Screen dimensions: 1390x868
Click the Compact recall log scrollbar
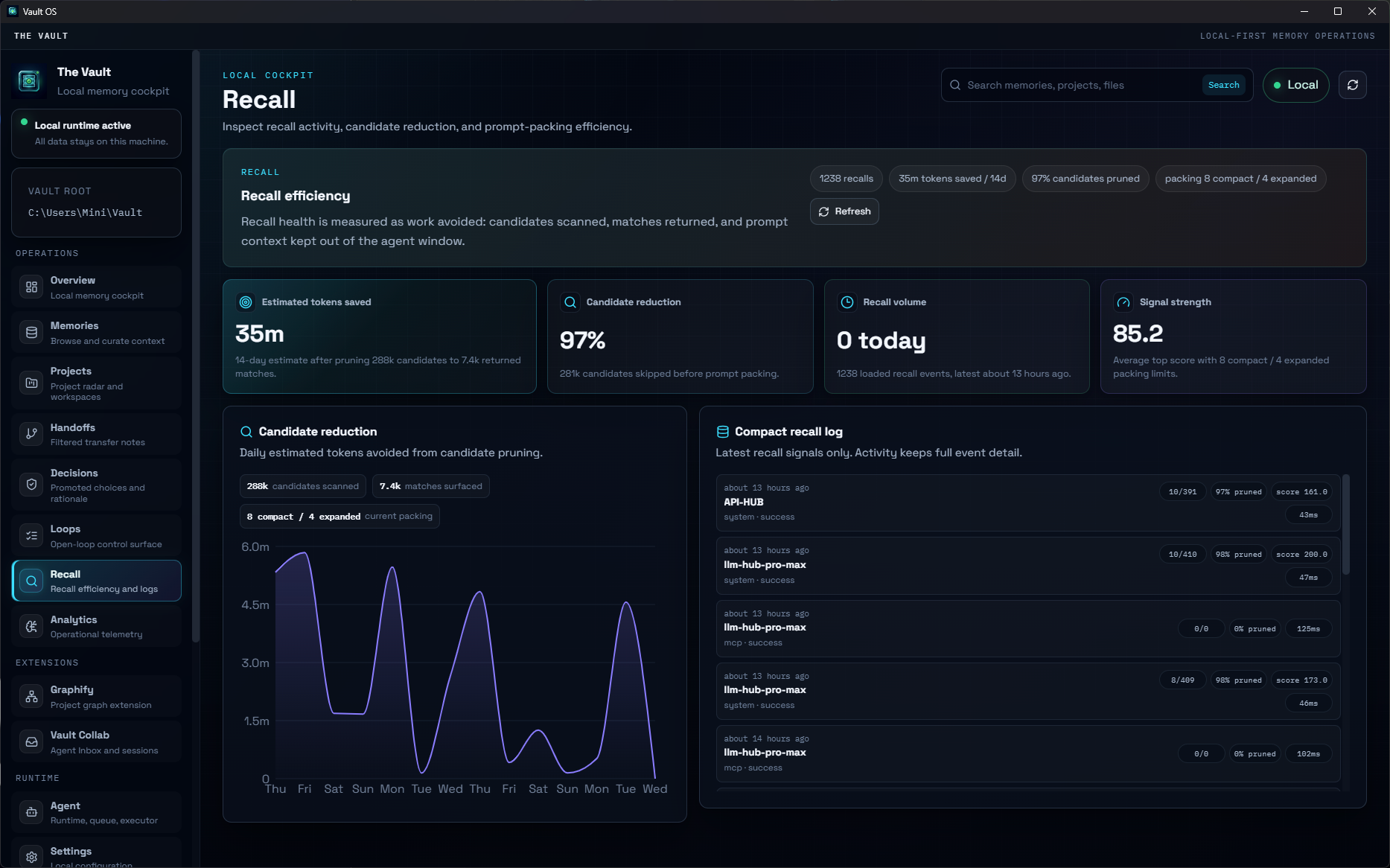tap(1345, 525)
